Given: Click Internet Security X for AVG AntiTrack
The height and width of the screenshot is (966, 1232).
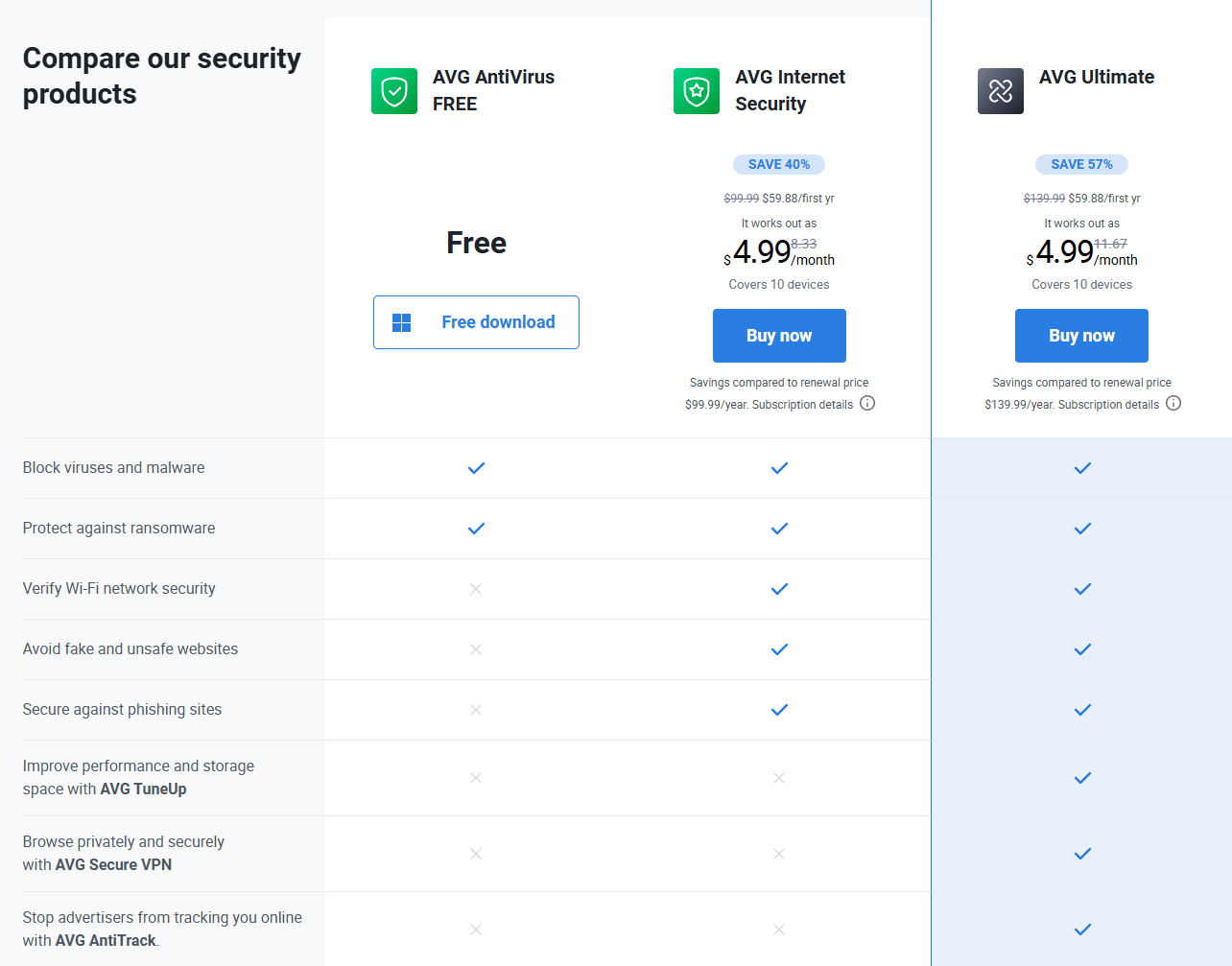Looking at the screenshot, I should click(x=779, y=930).
